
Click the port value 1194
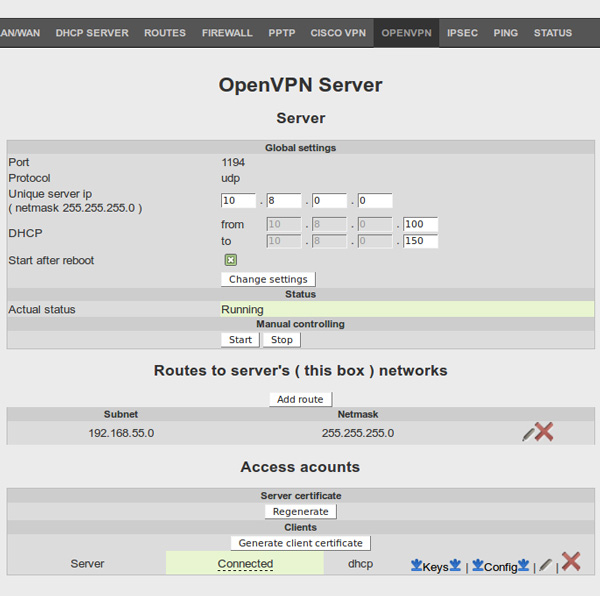pyautogui.click(x=233, y=162)
